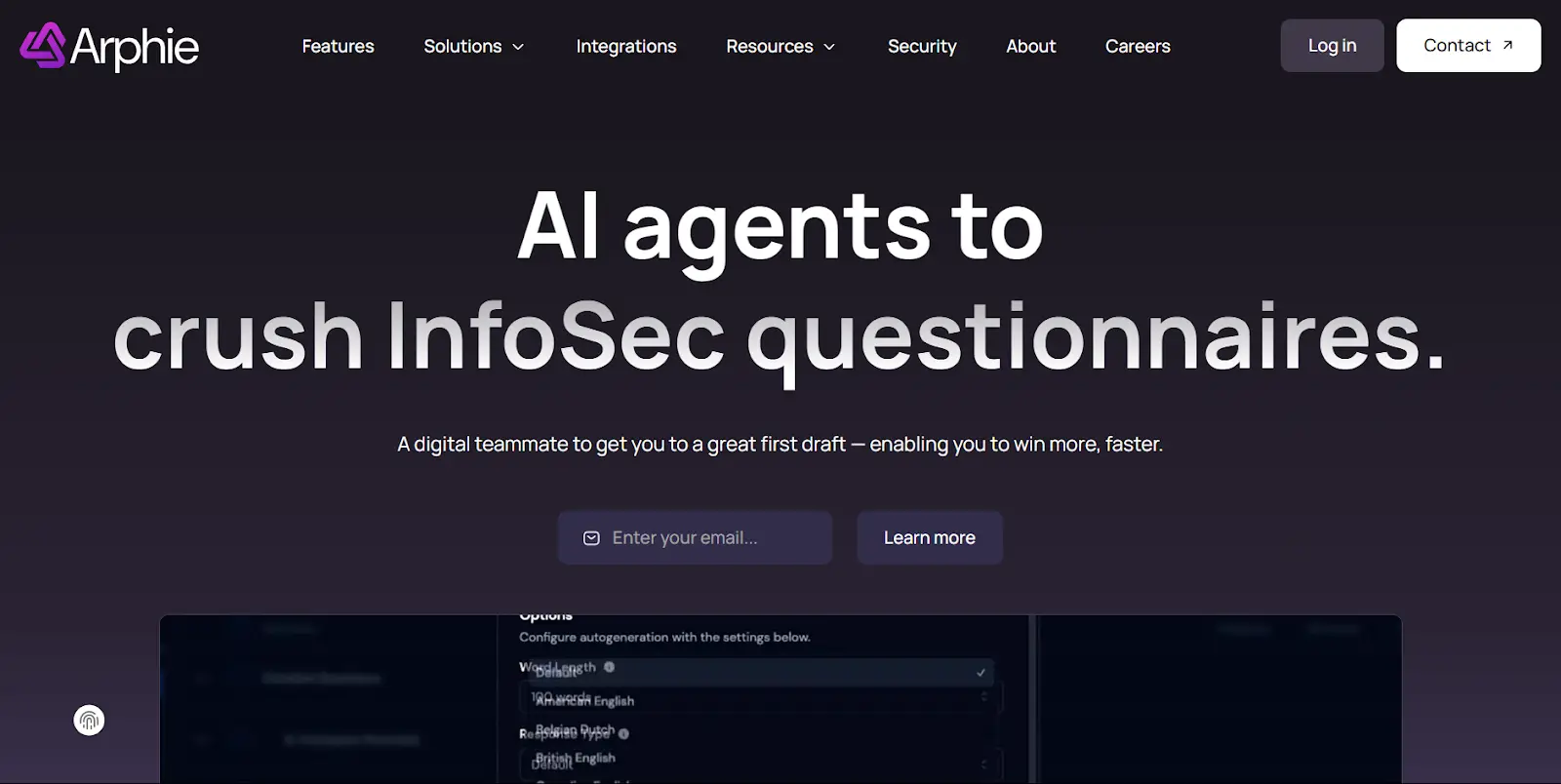The width and height of the screenshot is (1561, 784).
Task: Click the arrow icon on Contact button
Action: point(1507,45)
